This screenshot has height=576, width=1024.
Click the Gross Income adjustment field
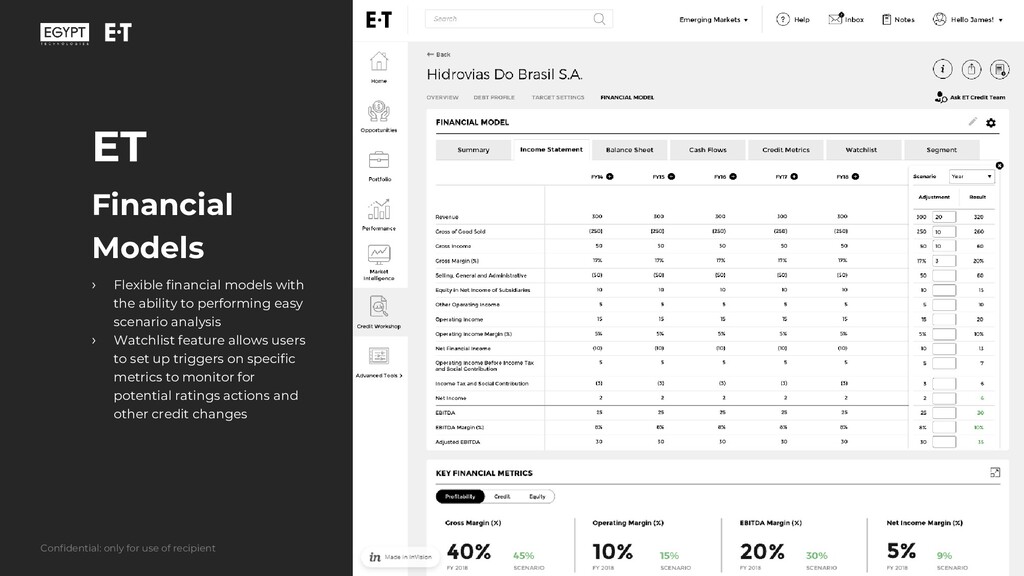point(944,246)
